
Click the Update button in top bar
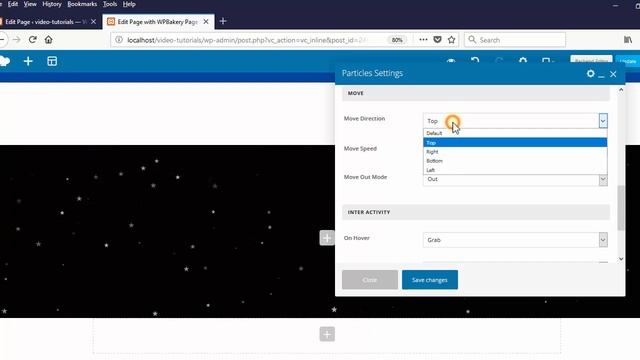[628, 61]
